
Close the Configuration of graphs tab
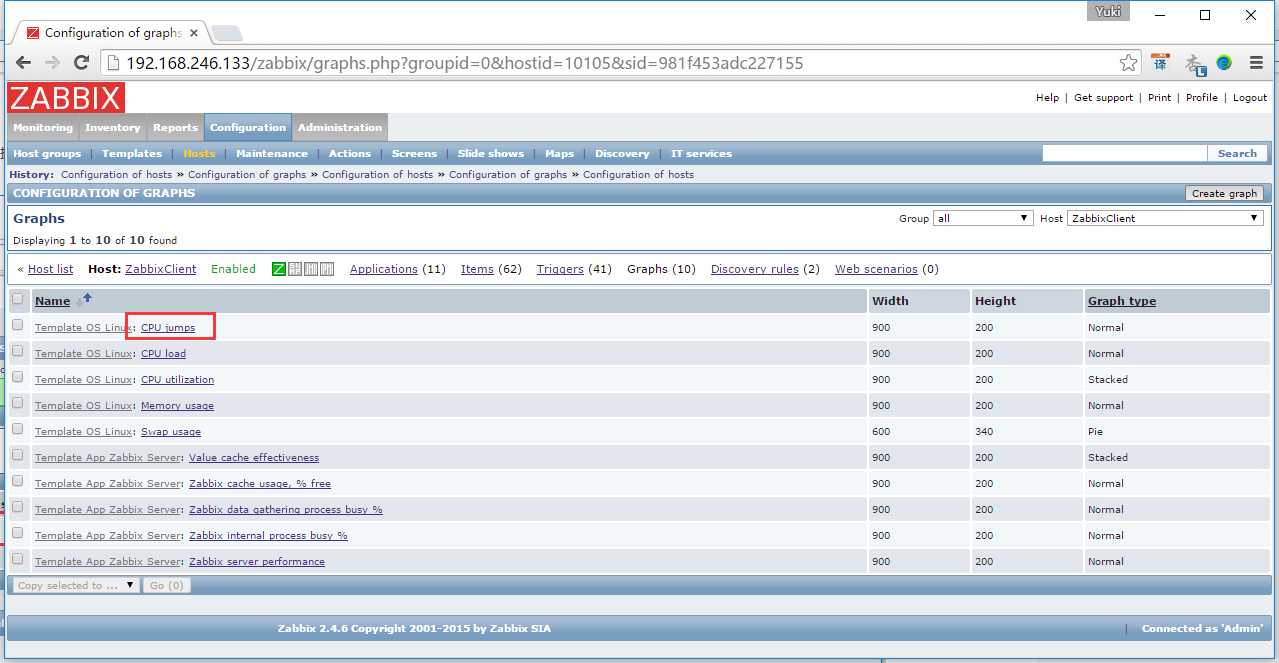click(194, 33)
